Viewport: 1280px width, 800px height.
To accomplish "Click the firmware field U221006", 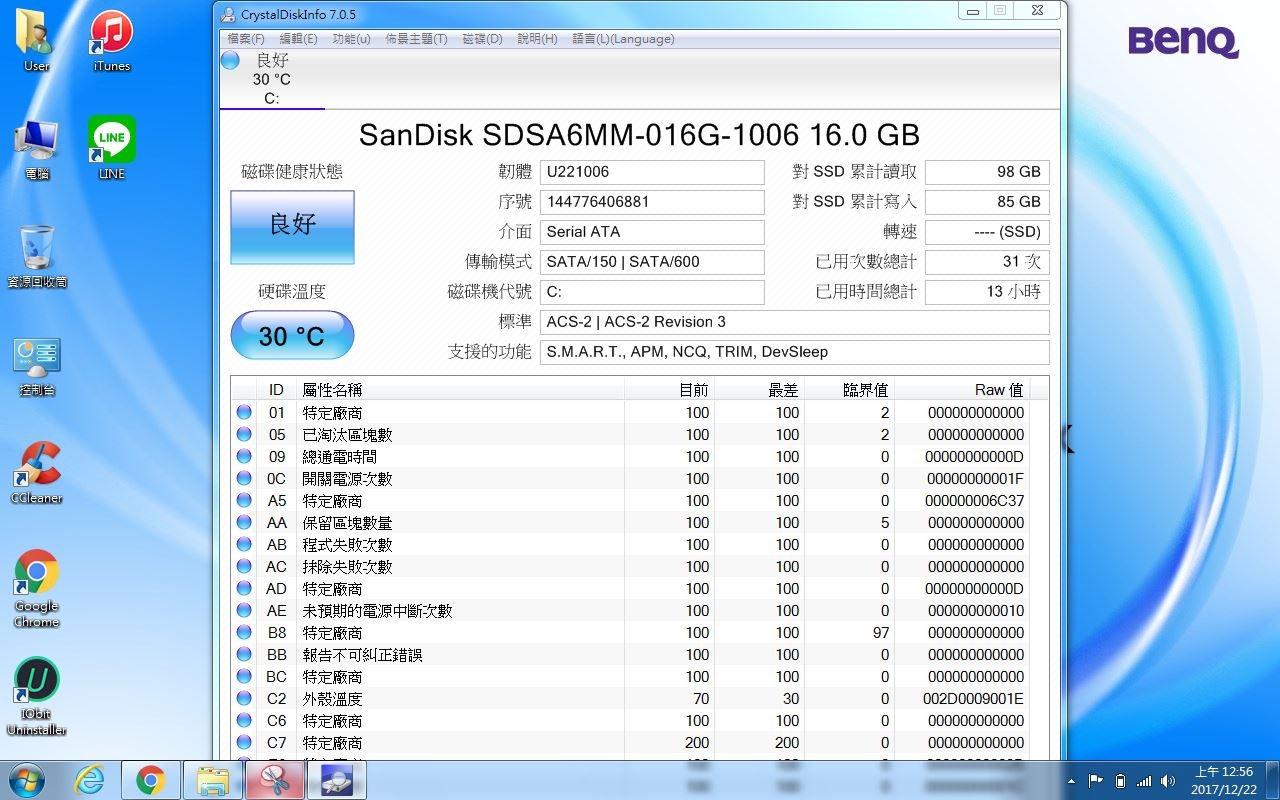I will click(x=652, y=172).
